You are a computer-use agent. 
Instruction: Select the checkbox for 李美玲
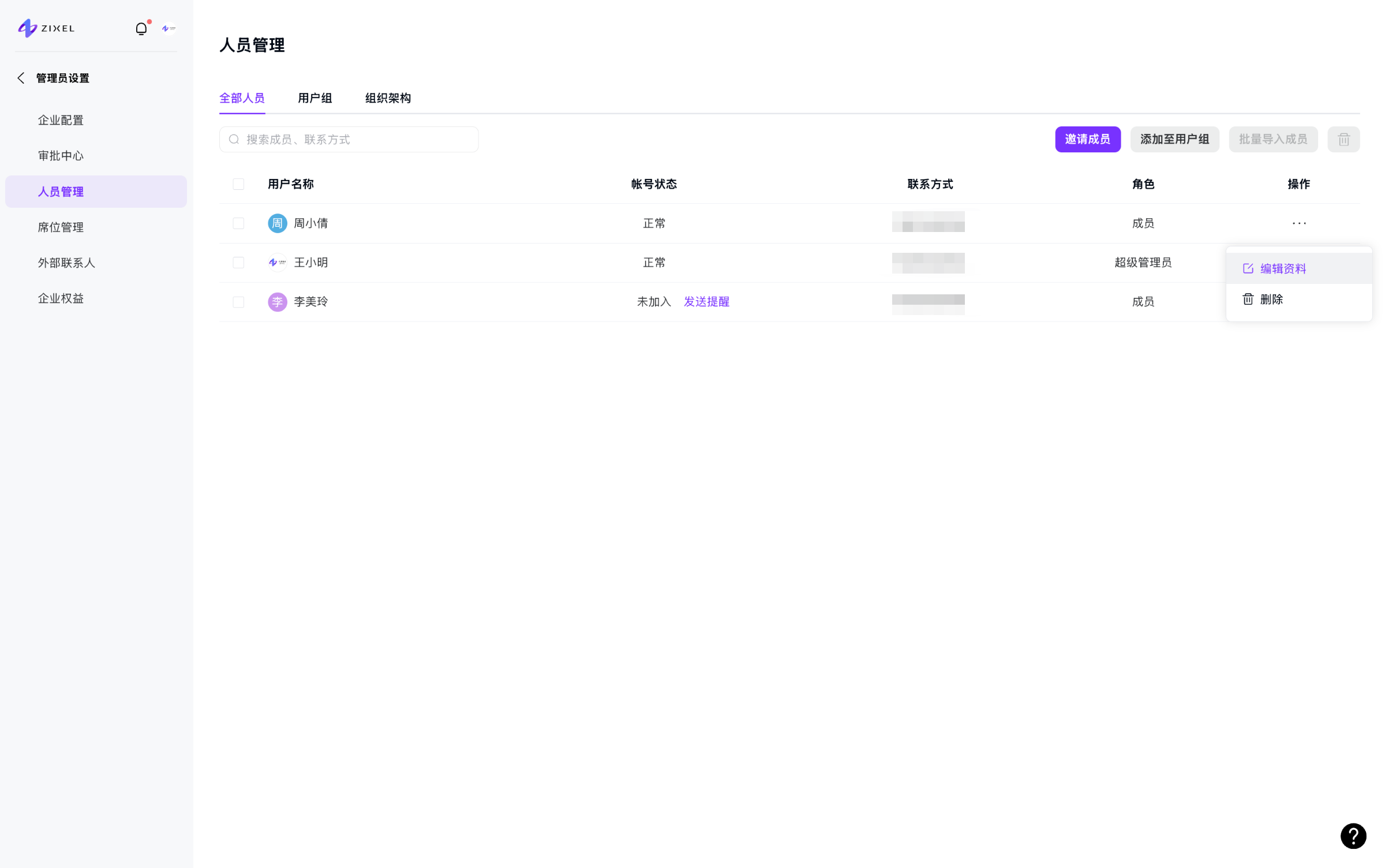click(x=238, y=302)
